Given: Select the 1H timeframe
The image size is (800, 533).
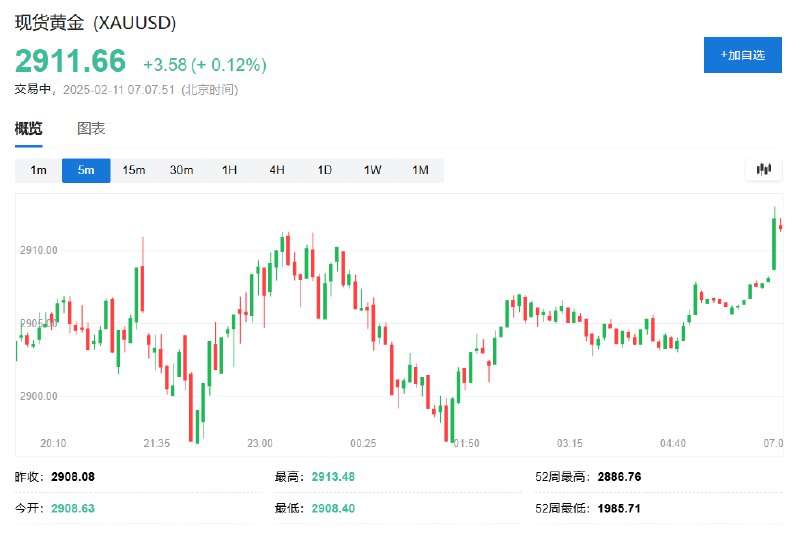Looking at the screenshot, I should pyautogui.click(x=230, y=170).
